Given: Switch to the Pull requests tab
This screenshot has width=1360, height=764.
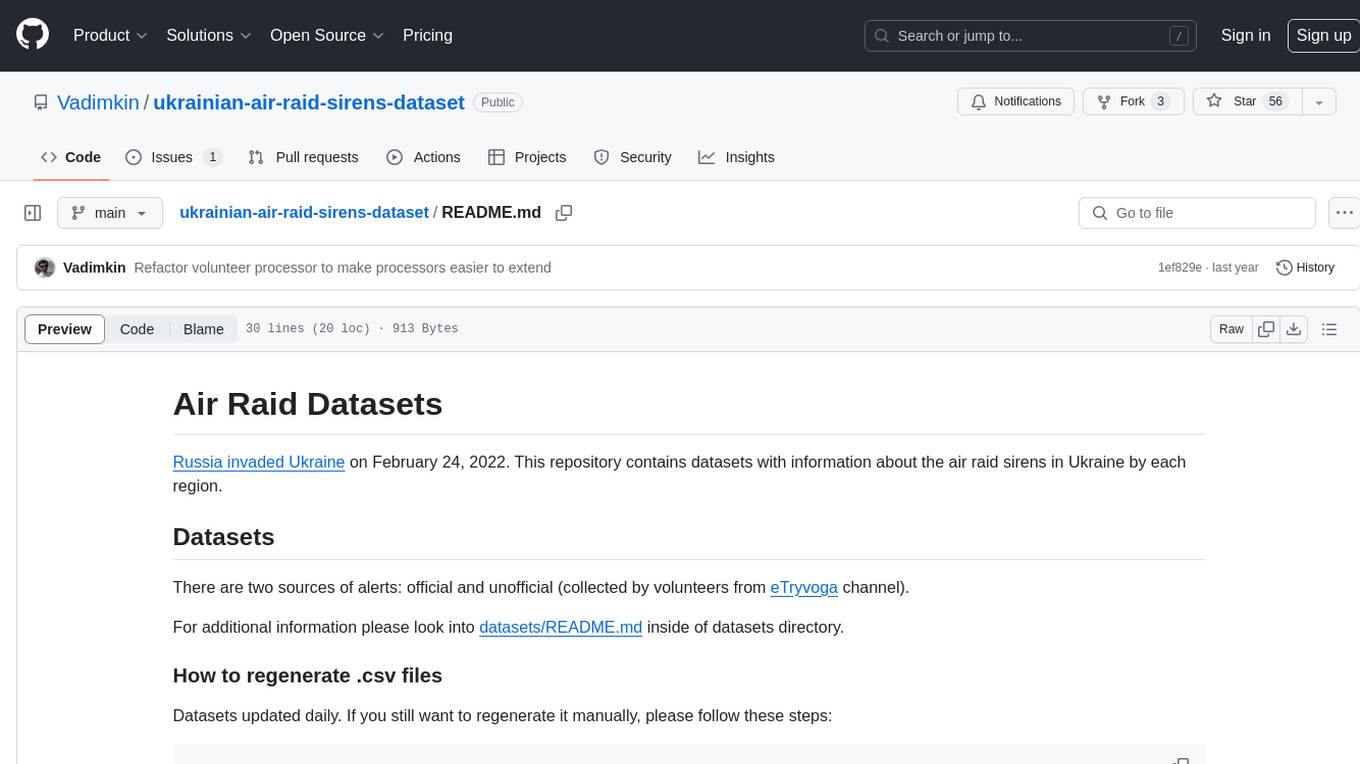Looking at the screenshot, I should tap(303, 157).
